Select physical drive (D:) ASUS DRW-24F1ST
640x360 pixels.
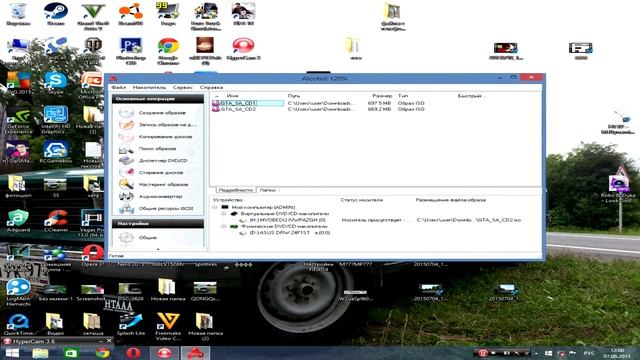coord(290,233)
